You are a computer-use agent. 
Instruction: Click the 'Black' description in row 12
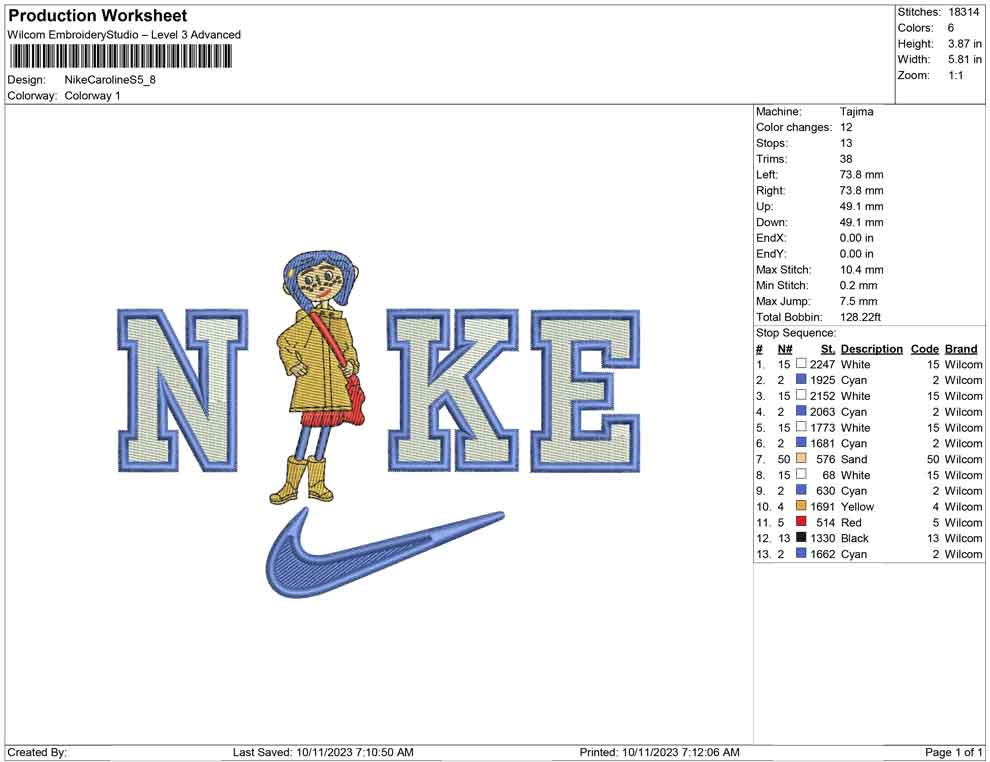click(x=855, y=537)
